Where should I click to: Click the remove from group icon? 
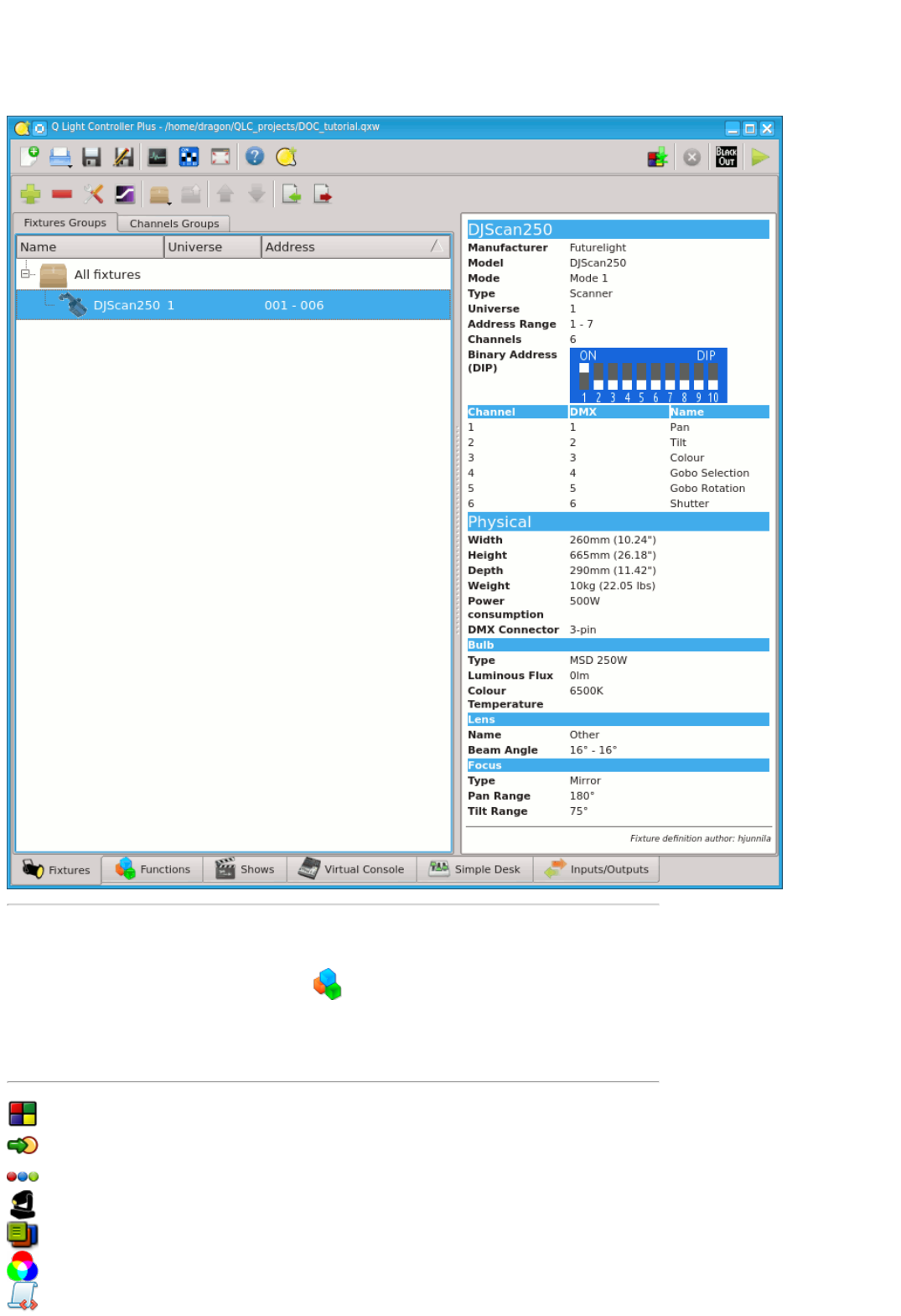pyautogui.click(x=191, y=194)
